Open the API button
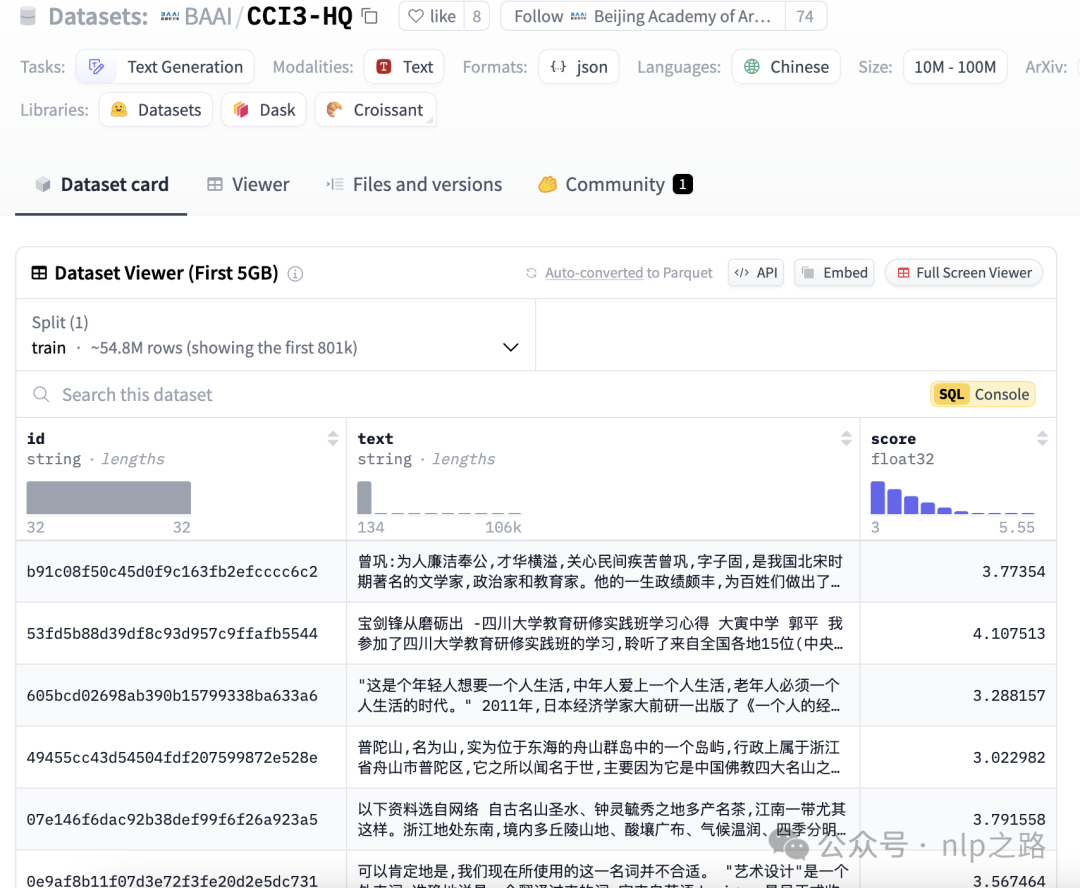Image resolution: width=1080 pixels, height=888 pixels. click(756, 273)
